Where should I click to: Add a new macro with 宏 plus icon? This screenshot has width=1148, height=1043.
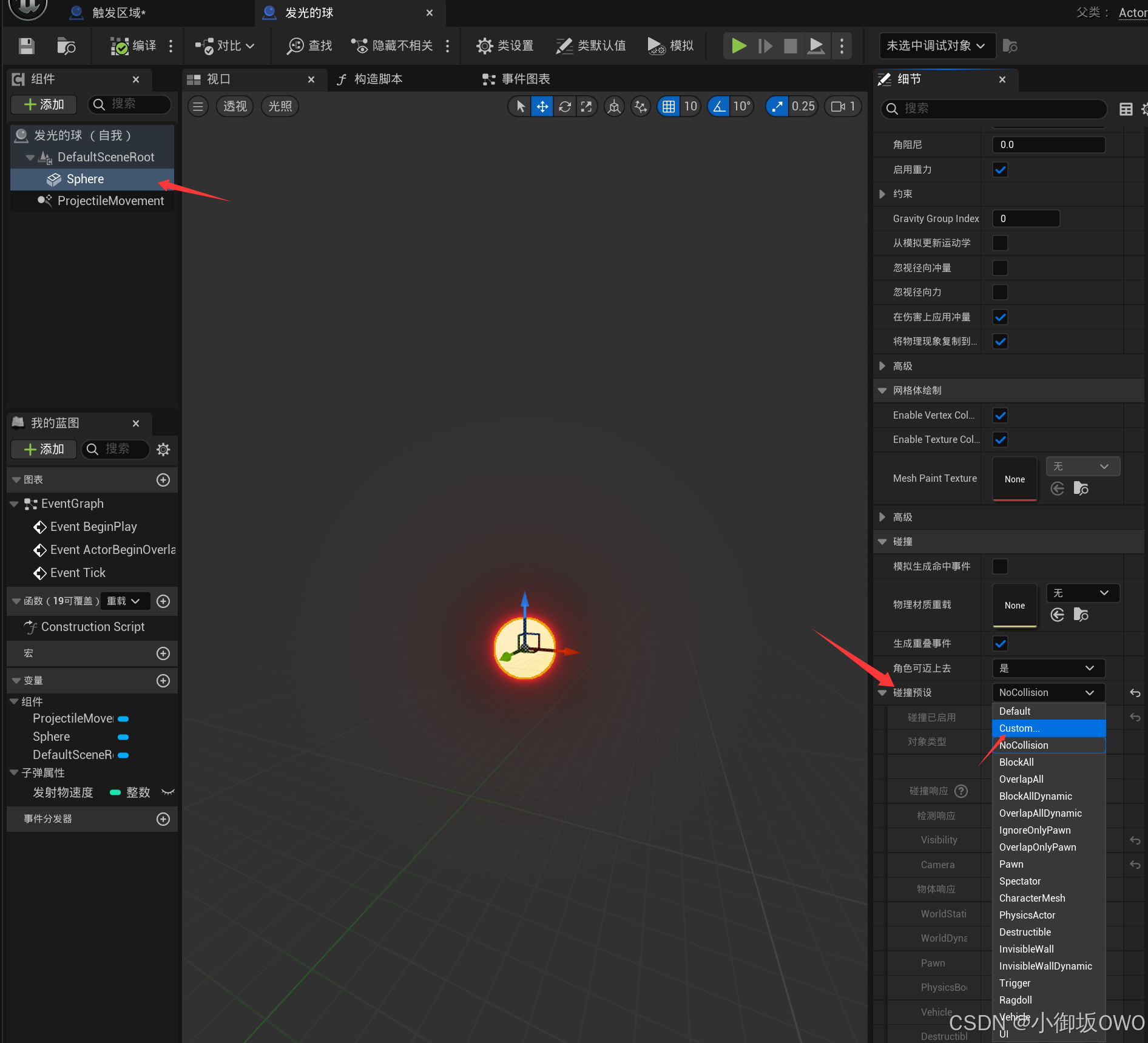click(163, 653)
